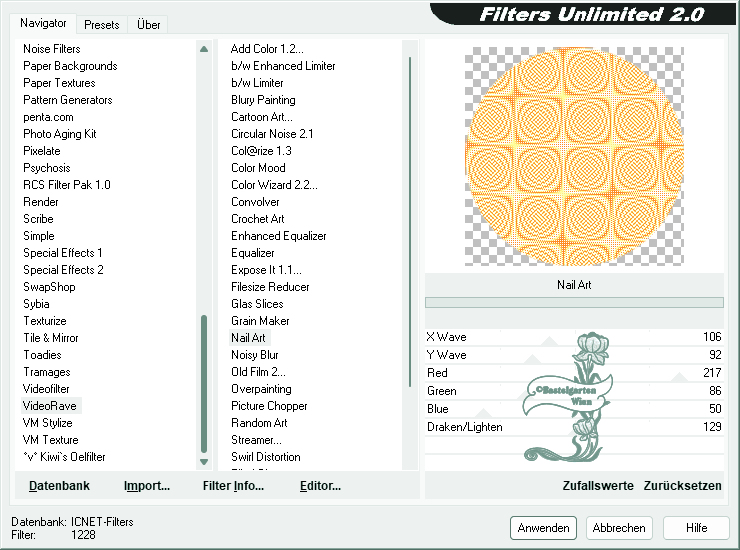Click the Blue slider row
This screenshot has height=550, width=740.
574,409
